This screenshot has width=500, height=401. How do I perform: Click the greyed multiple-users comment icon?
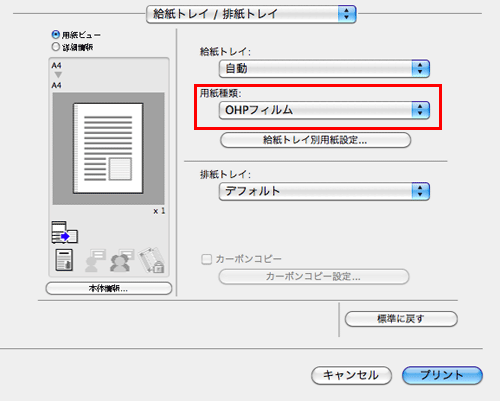121,260
